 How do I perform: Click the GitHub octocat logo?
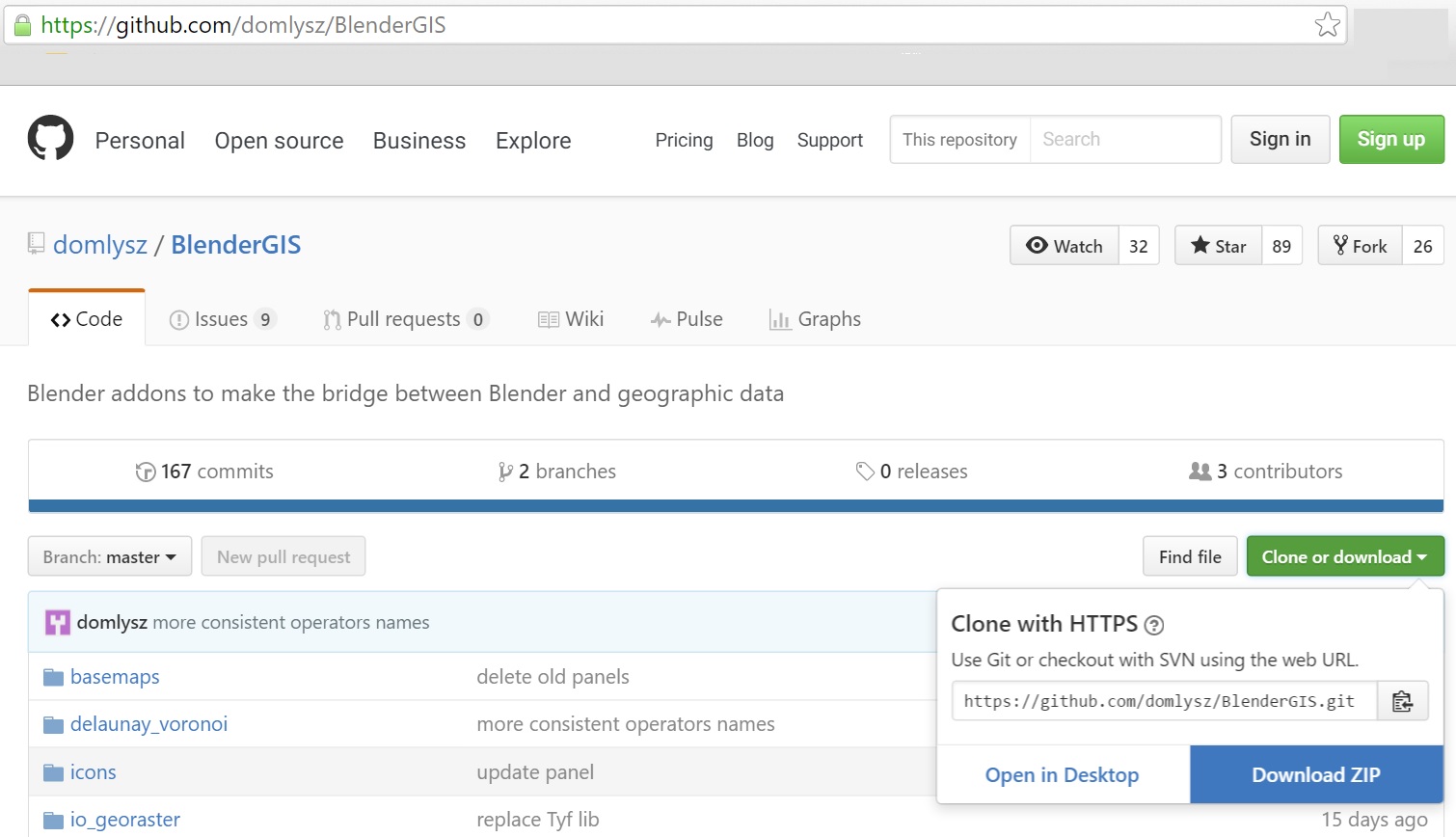tap(50, 139)
